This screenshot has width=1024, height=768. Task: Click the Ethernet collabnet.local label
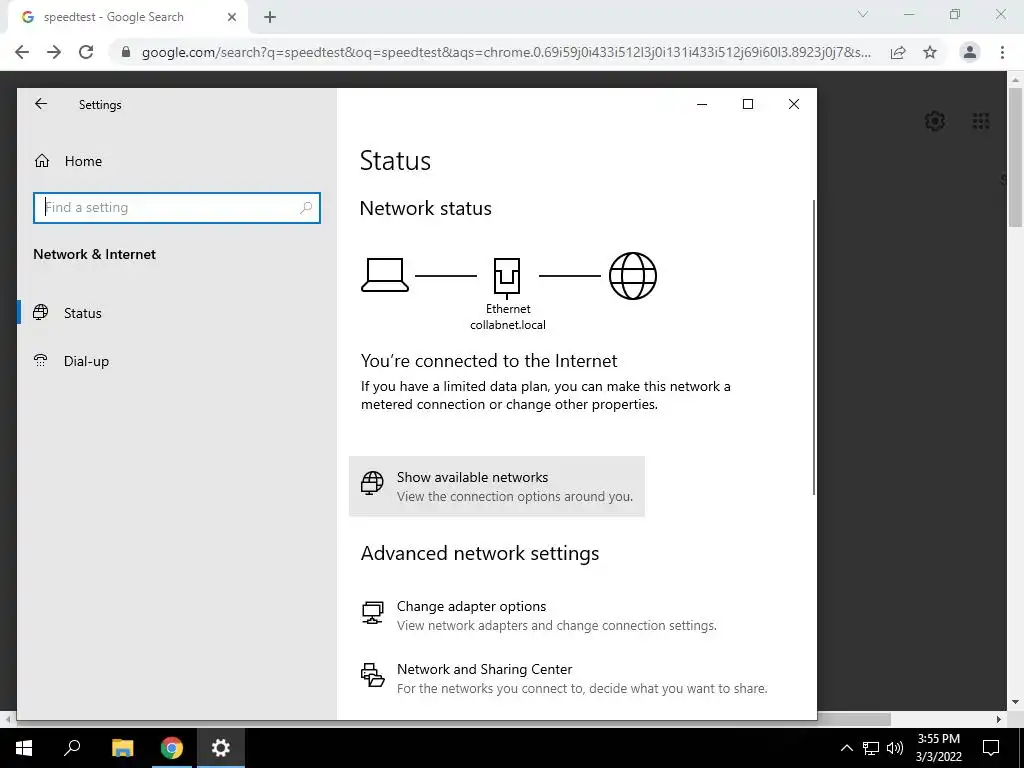pyautogui.click(x=508, y=317)
